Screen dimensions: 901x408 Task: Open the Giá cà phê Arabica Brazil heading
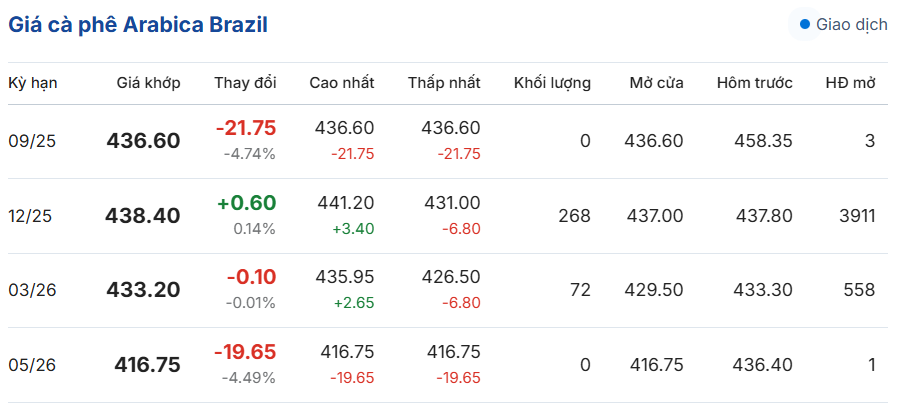[x=138, y=25]
